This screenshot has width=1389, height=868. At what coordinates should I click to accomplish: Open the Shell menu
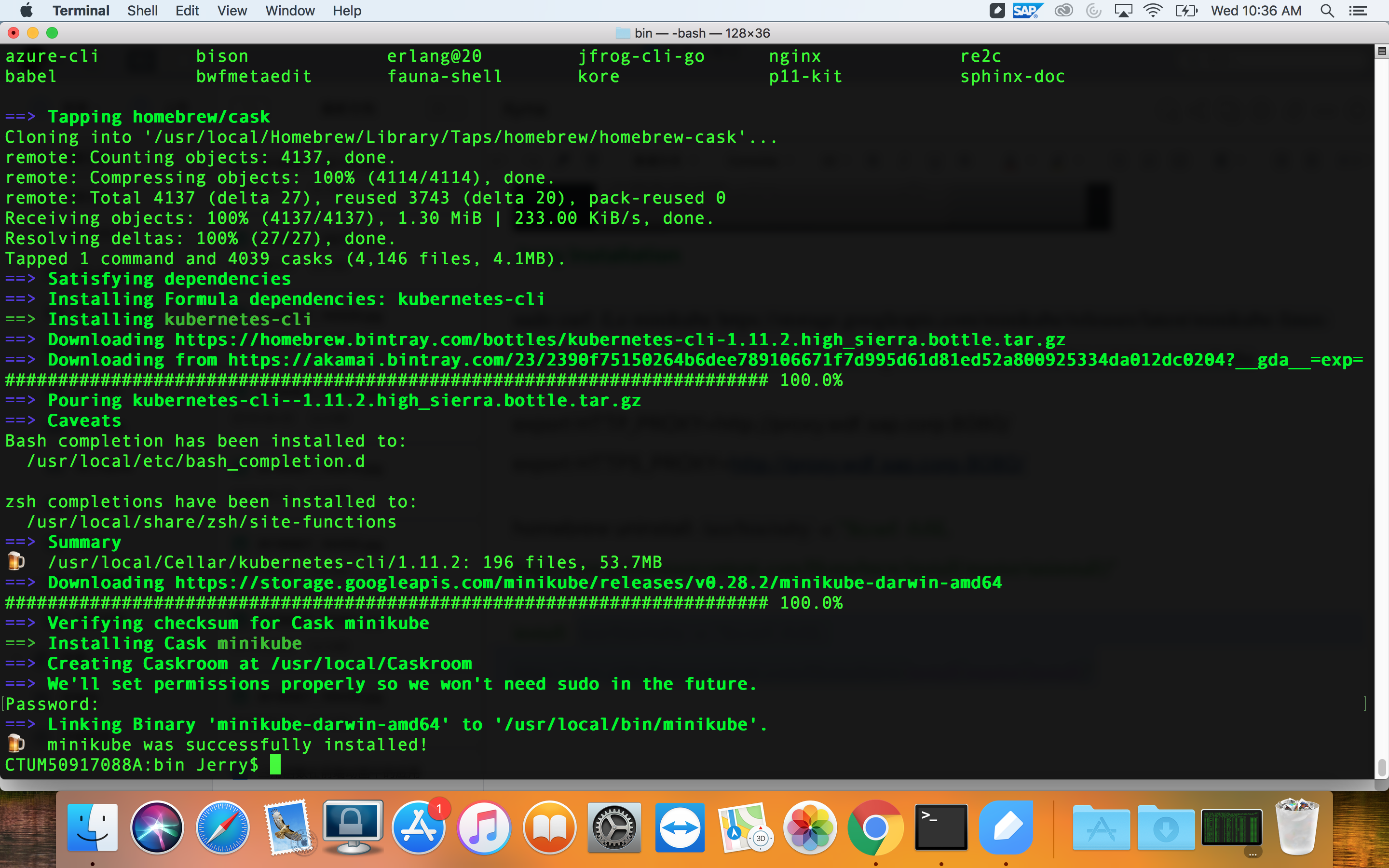pyautogui.click(x=142, y=10)
